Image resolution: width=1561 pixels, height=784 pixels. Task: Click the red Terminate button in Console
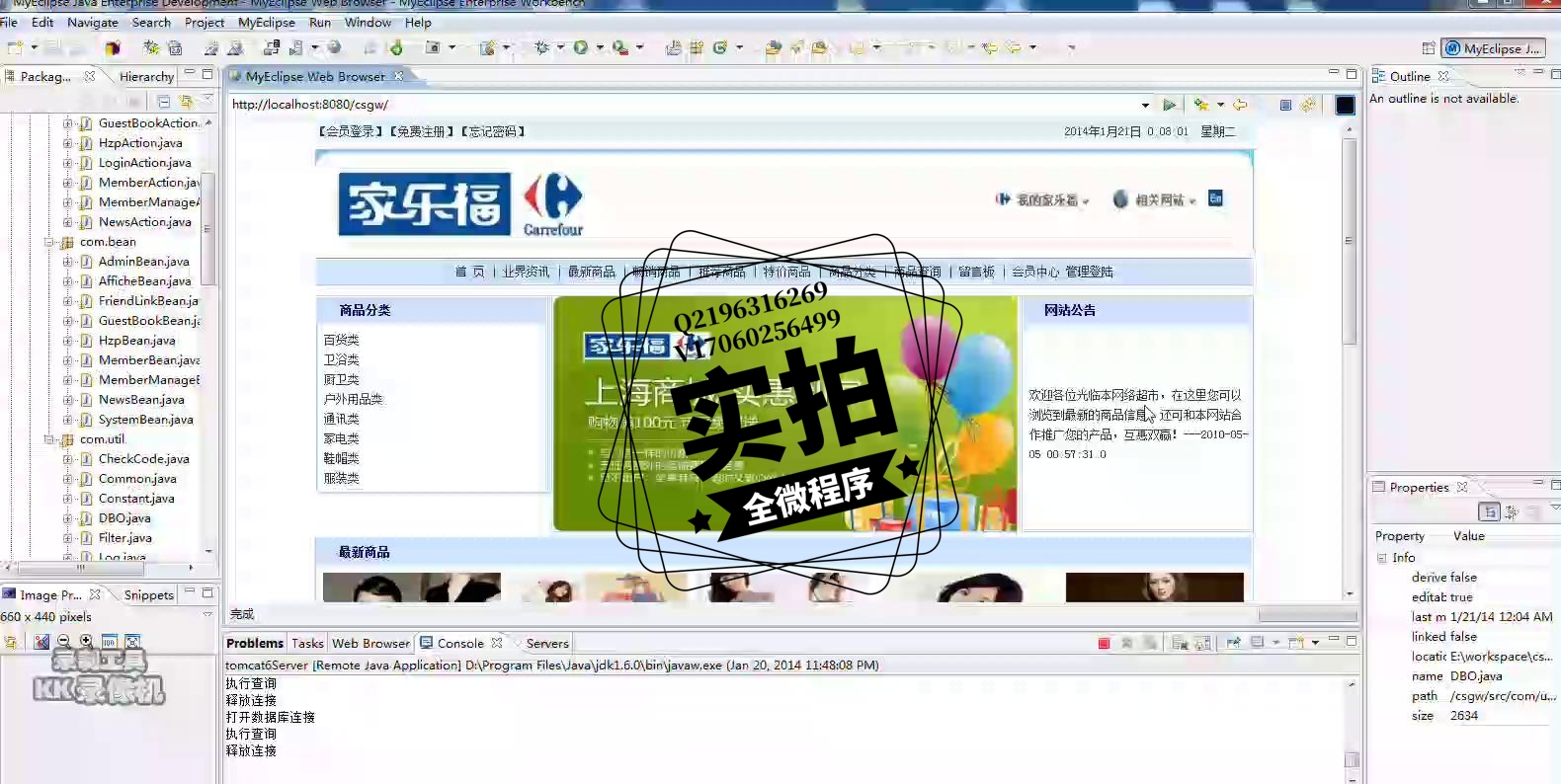tap(1104, 643)
